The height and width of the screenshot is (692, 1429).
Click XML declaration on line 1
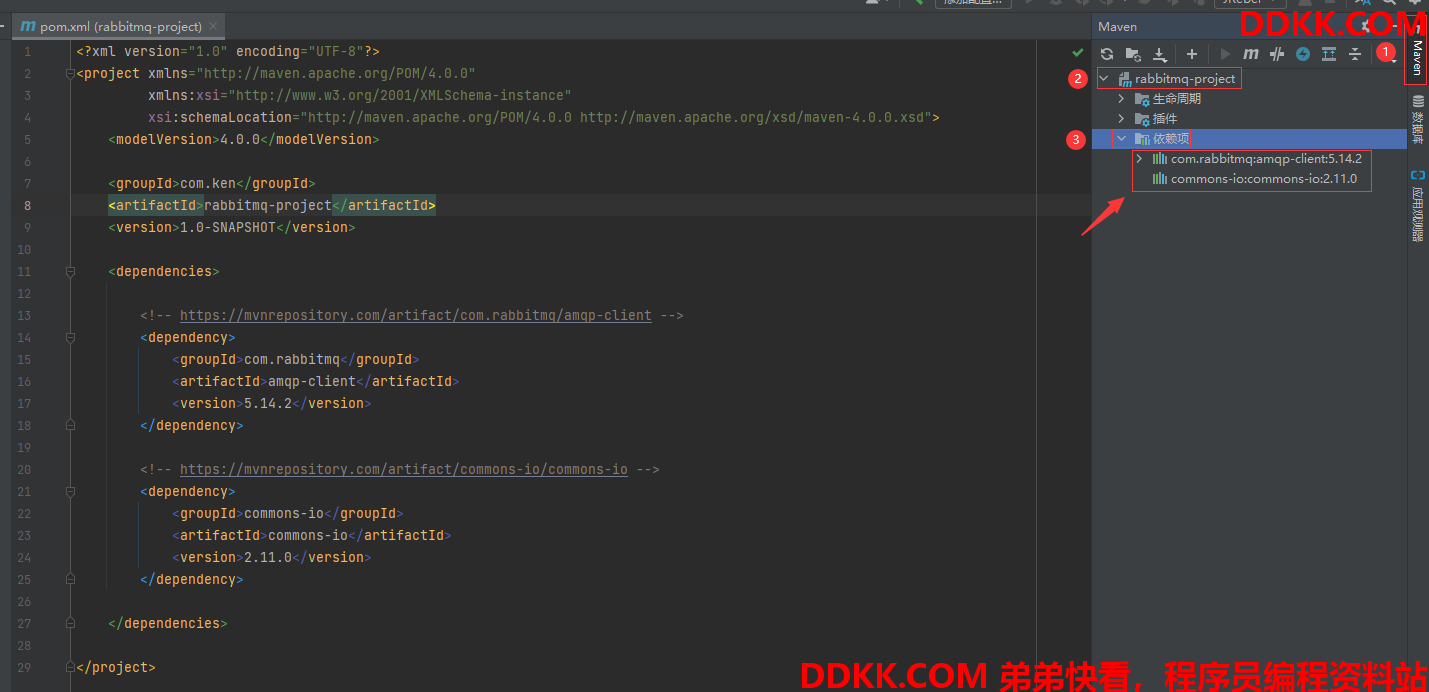pyautogui.click(x=228, y=51)
